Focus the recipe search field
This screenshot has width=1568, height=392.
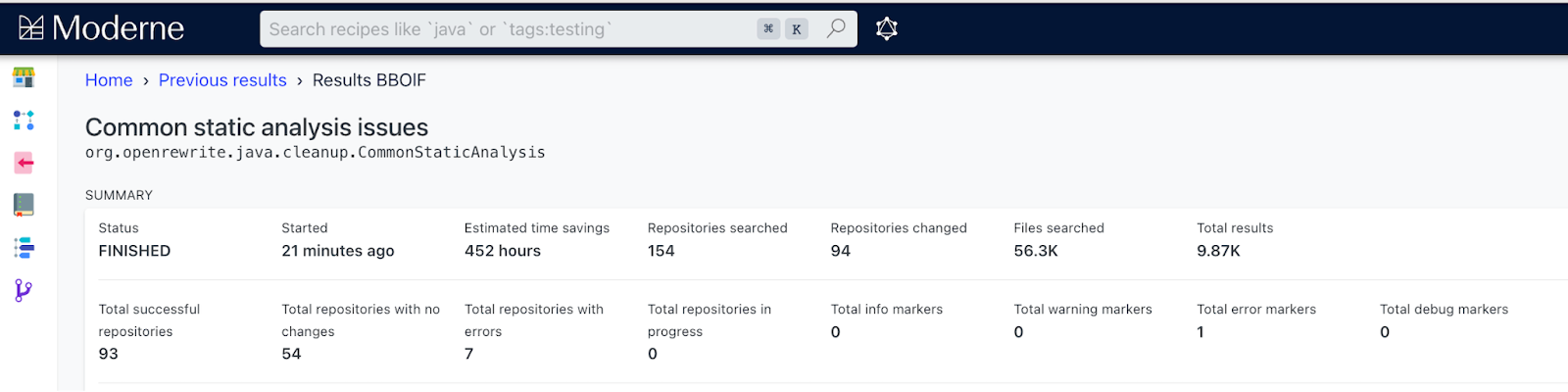559,29
